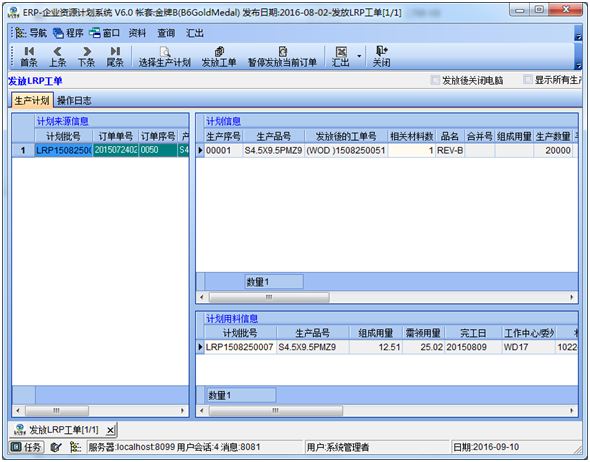The height and width of the screenshot is (462, 590).
Task: Click the 任务 task button in status bar
Action: click(x=26, y=447)
